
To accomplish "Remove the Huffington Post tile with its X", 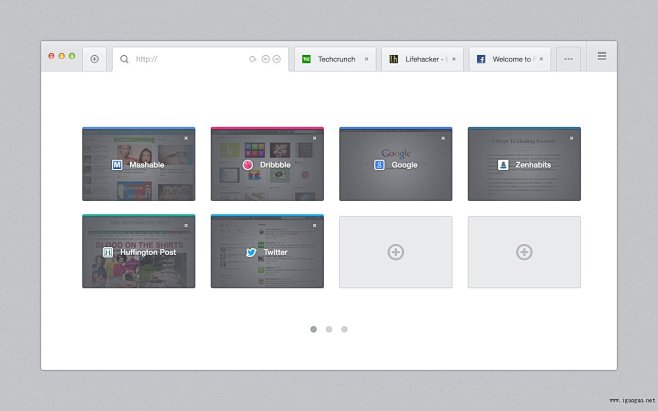I will pyautogui.click(x=186, y=225).
